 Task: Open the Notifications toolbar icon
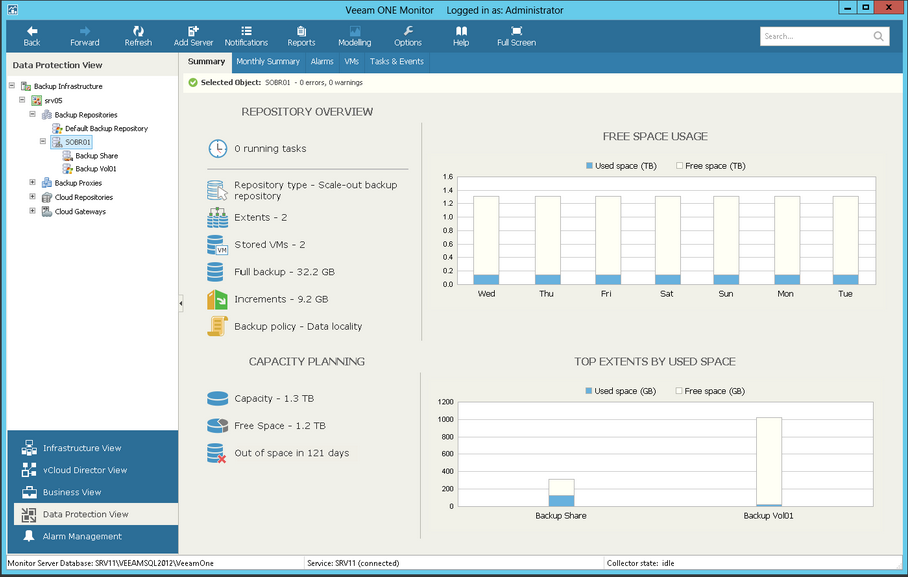pyautogui.click(x=246, y=31)
